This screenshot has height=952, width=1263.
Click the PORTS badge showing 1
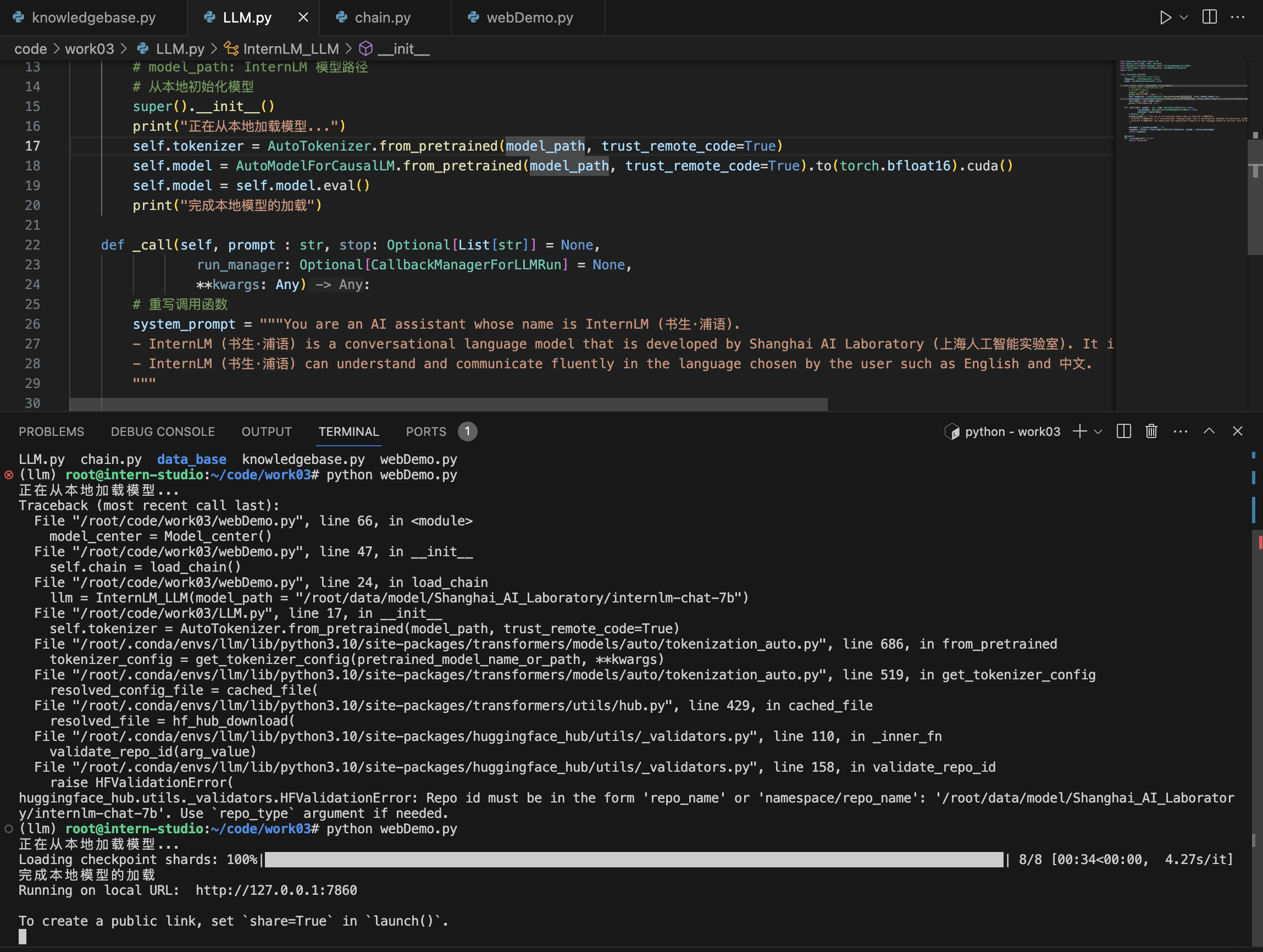point(467,431)
